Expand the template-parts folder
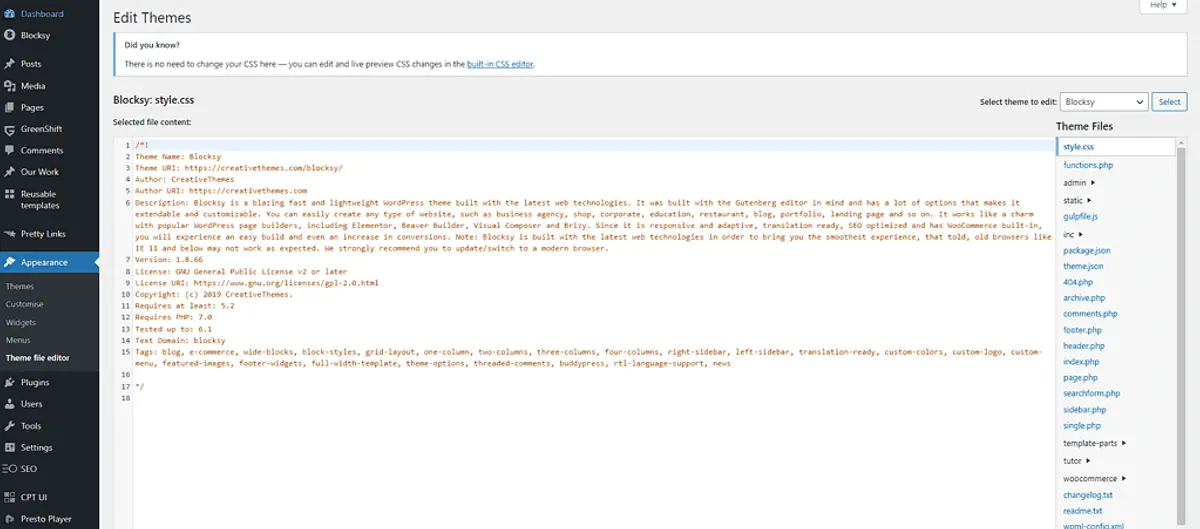This screenshot has height=529, width=1200. click(x=1095, y=442)
